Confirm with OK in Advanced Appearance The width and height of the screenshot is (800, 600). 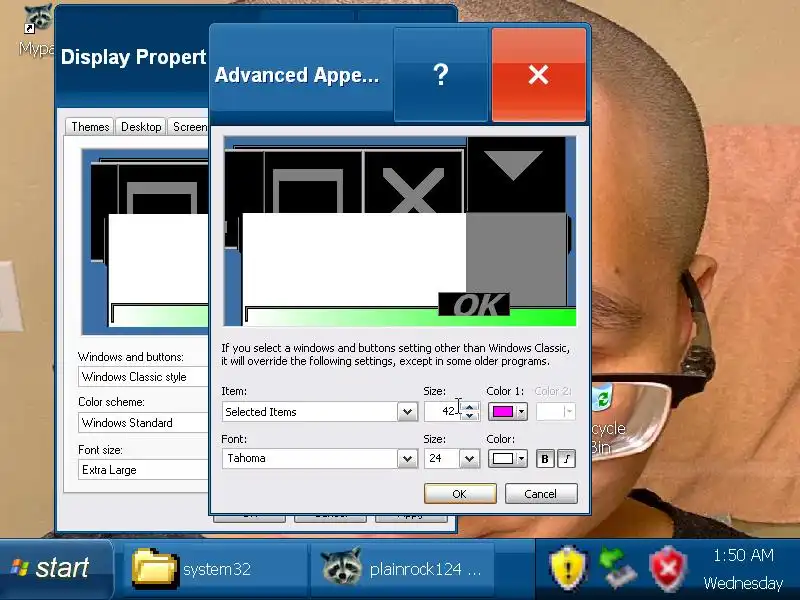pyautogui.click(x=460, y=494)
